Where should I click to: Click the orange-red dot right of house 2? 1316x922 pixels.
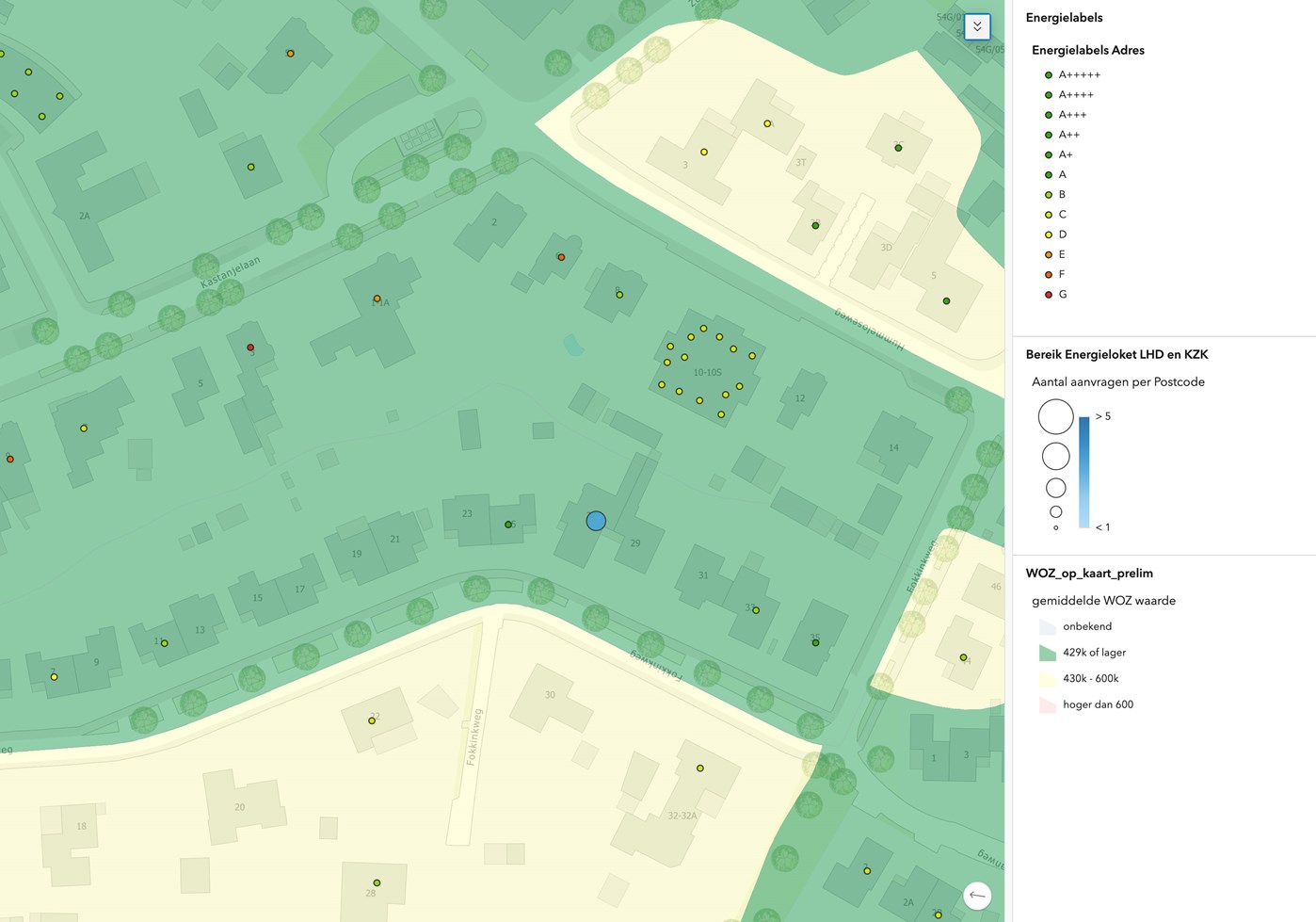click(561, 257)
